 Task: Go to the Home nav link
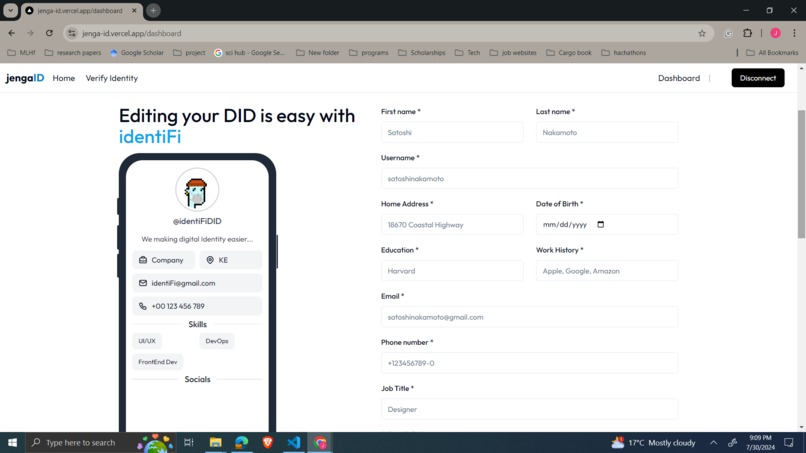click(64, 78)
